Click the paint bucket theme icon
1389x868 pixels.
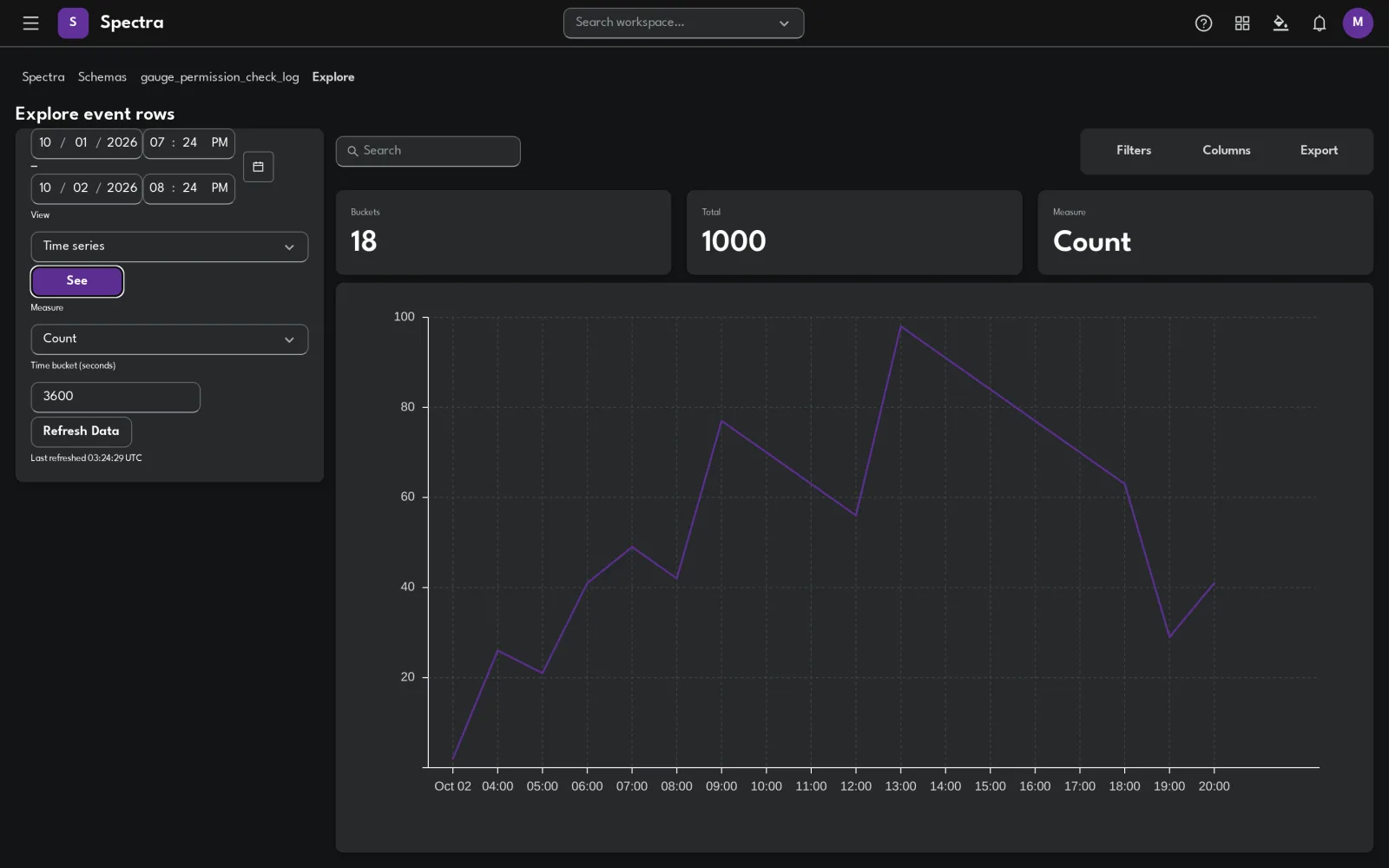[1280, 23]
